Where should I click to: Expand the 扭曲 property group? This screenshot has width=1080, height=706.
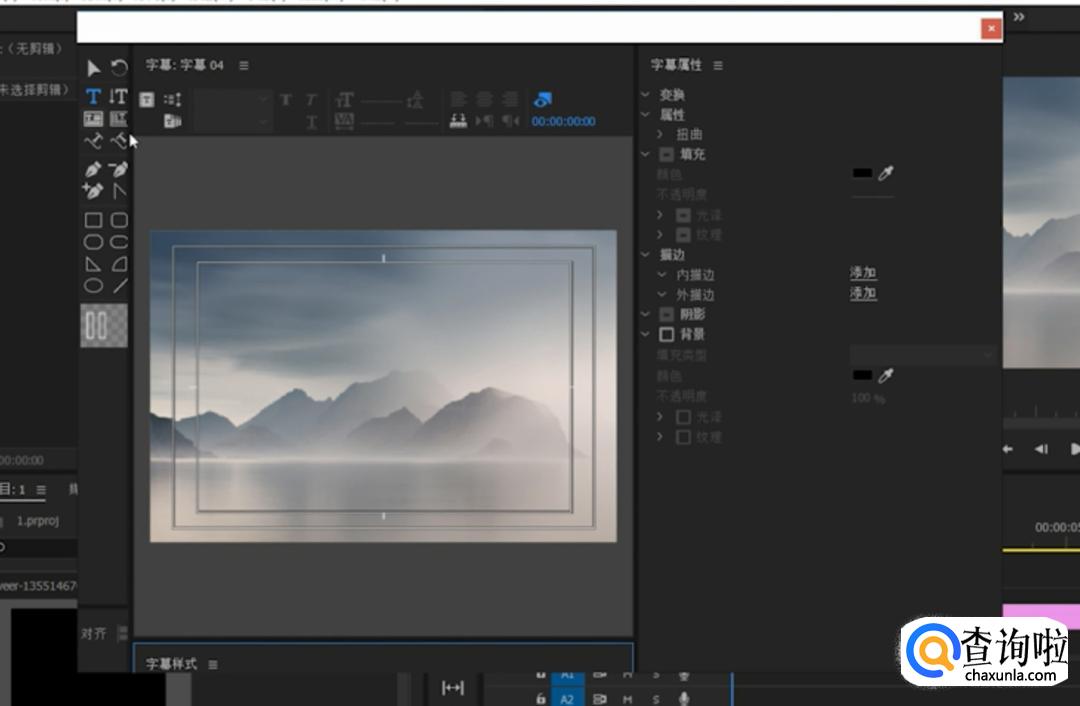pos(660,134)
